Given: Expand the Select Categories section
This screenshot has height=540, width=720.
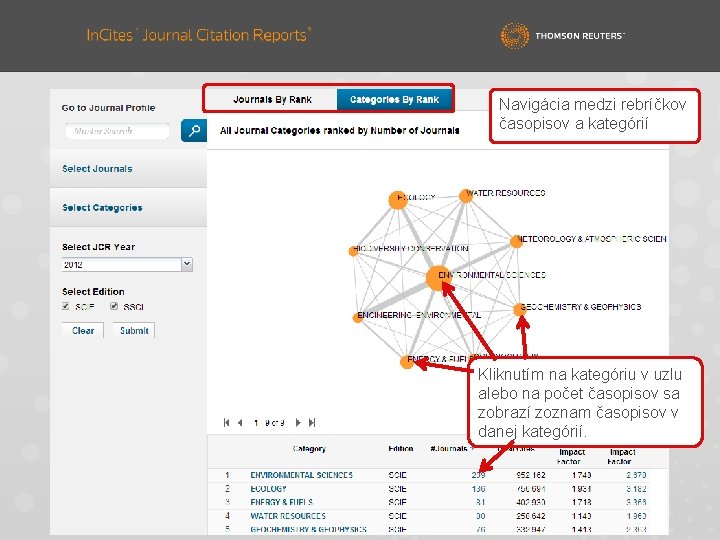Looking at the screenshot, I should (x=129, y=208).
